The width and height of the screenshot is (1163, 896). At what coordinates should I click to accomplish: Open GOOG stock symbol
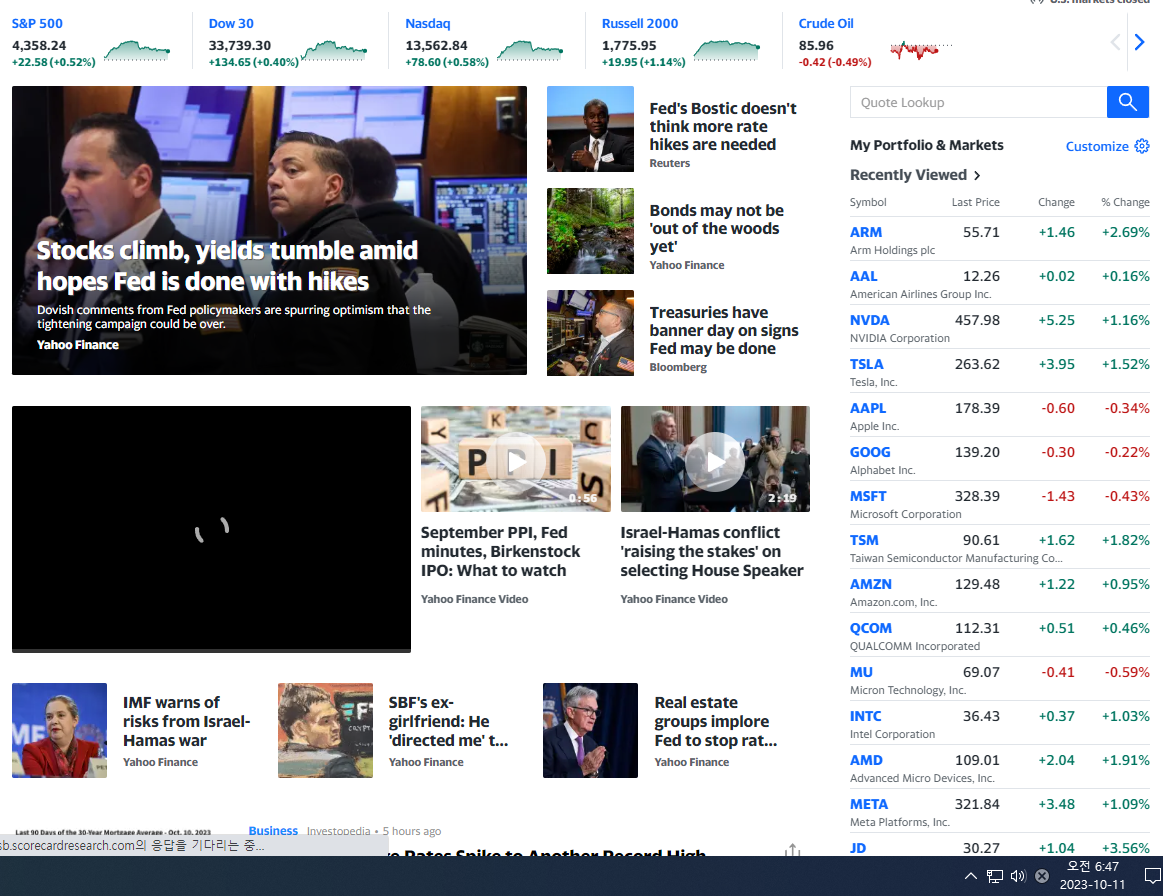[x=870, y=452]
